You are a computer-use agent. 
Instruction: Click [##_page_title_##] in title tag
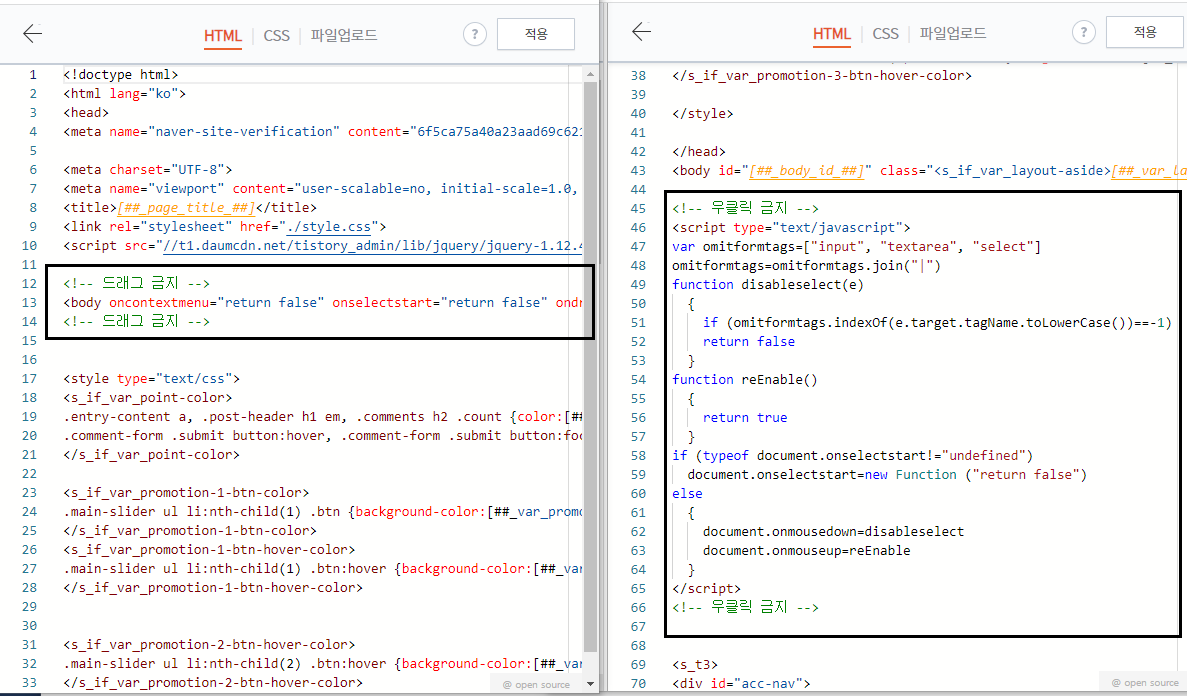tap(186, 208)
